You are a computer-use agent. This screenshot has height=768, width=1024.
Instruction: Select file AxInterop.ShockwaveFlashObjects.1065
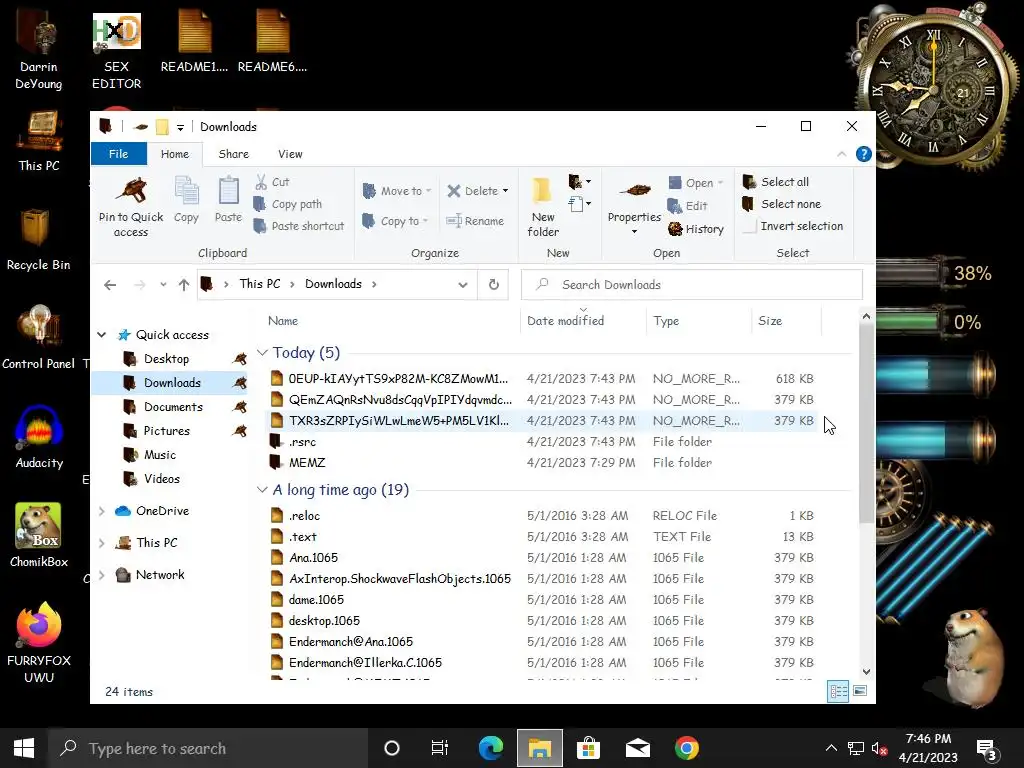pos(541,579)
